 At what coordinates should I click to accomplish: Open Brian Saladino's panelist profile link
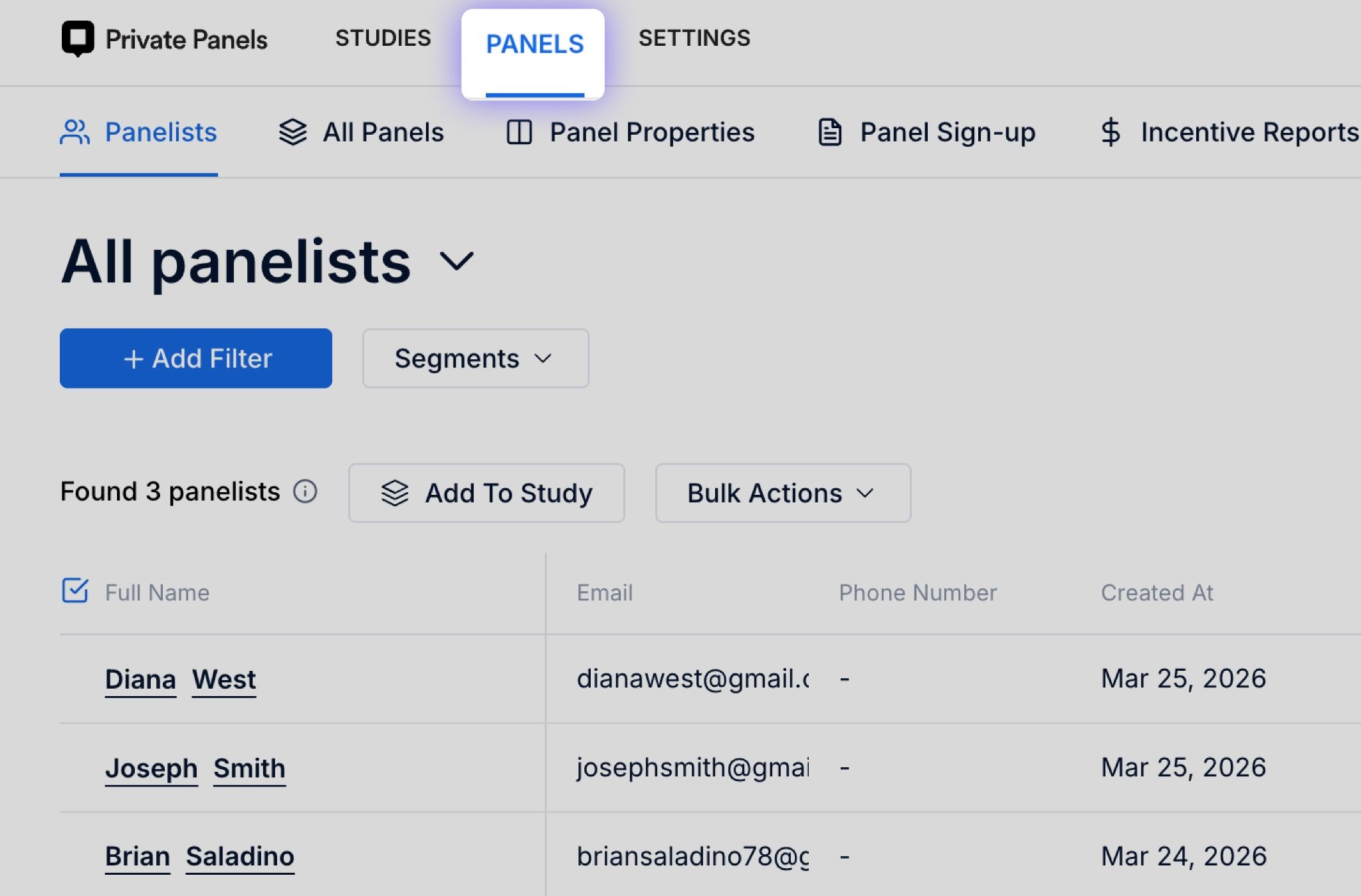pos(199,857)
